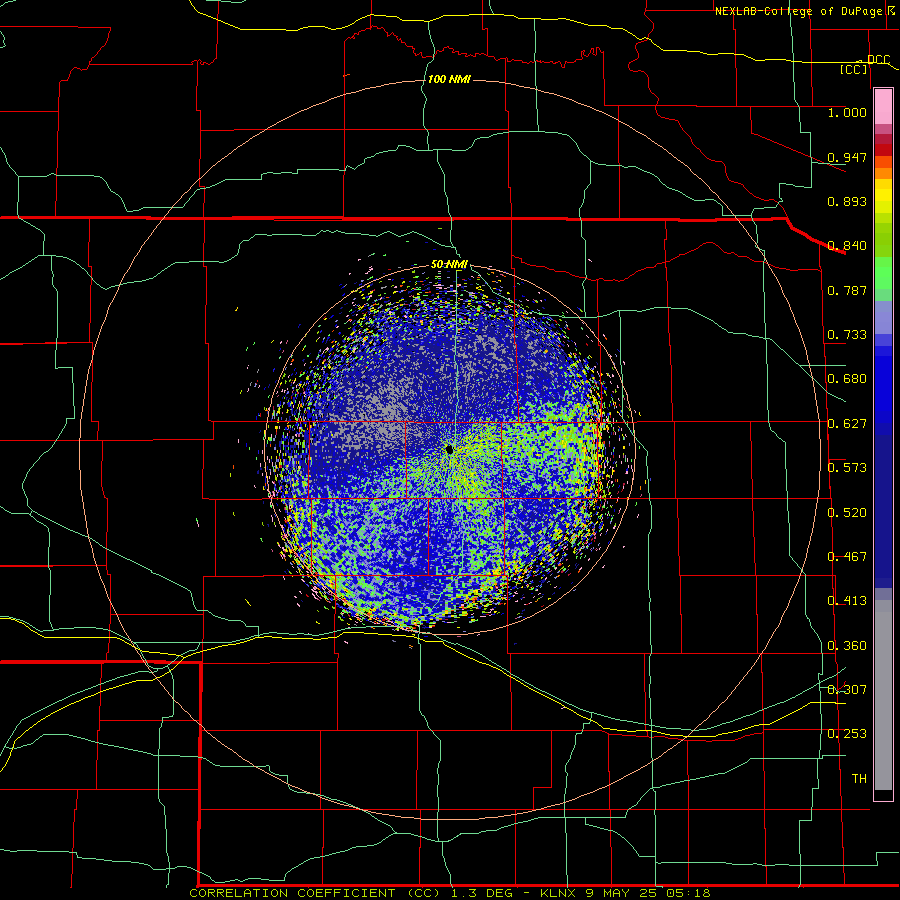Click the KLNX station identifier in footer
The image size is (900, 900).
coord(560,893)
